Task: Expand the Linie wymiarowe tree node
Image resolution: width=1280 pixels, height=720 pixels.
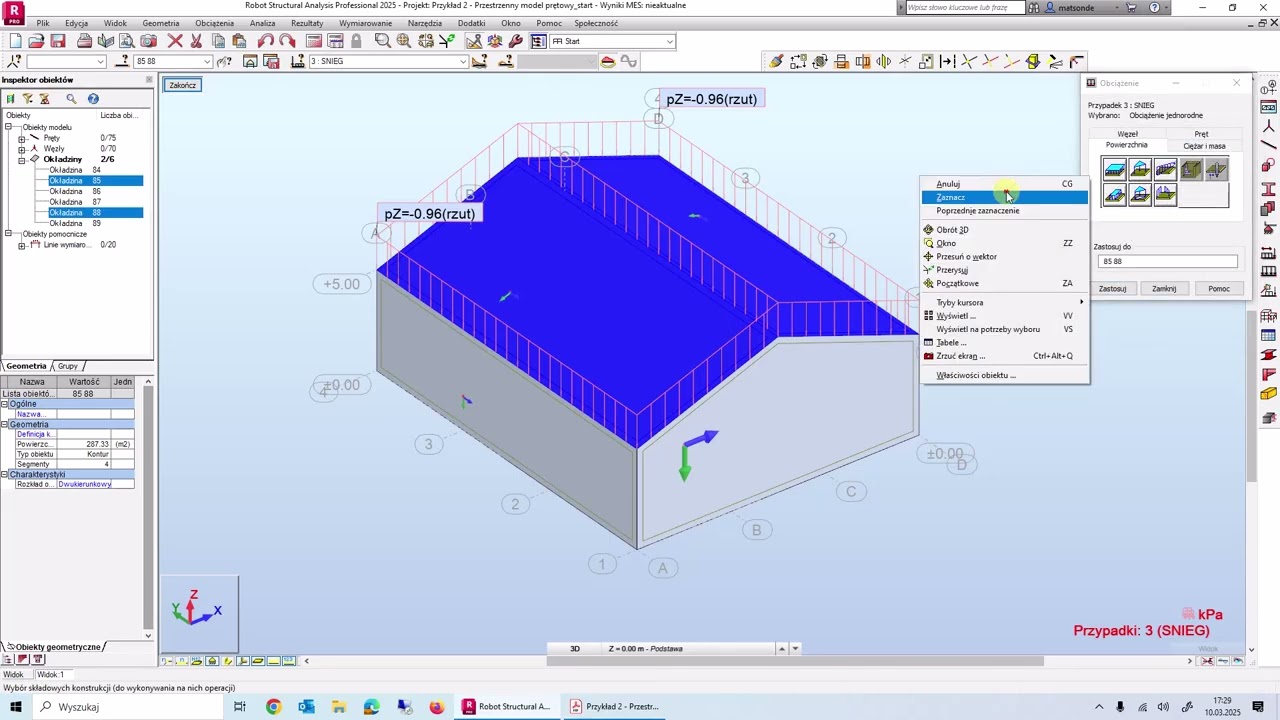Action: pos(22,245)
